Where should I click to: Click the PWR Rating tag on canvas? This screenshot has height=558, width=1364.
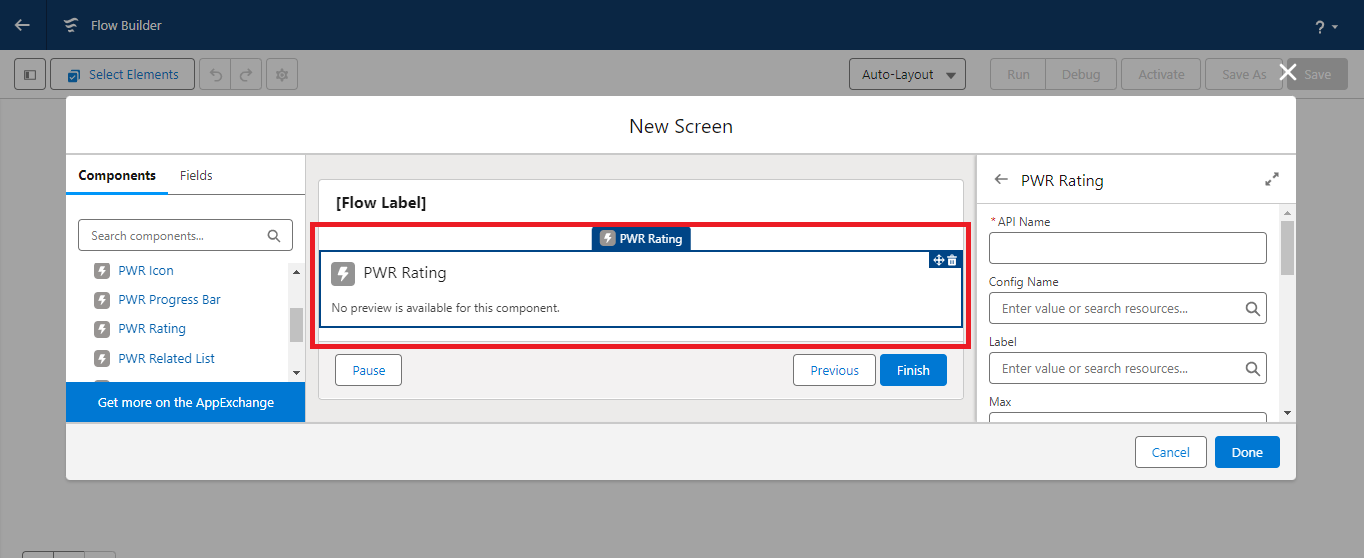(641, 238)
